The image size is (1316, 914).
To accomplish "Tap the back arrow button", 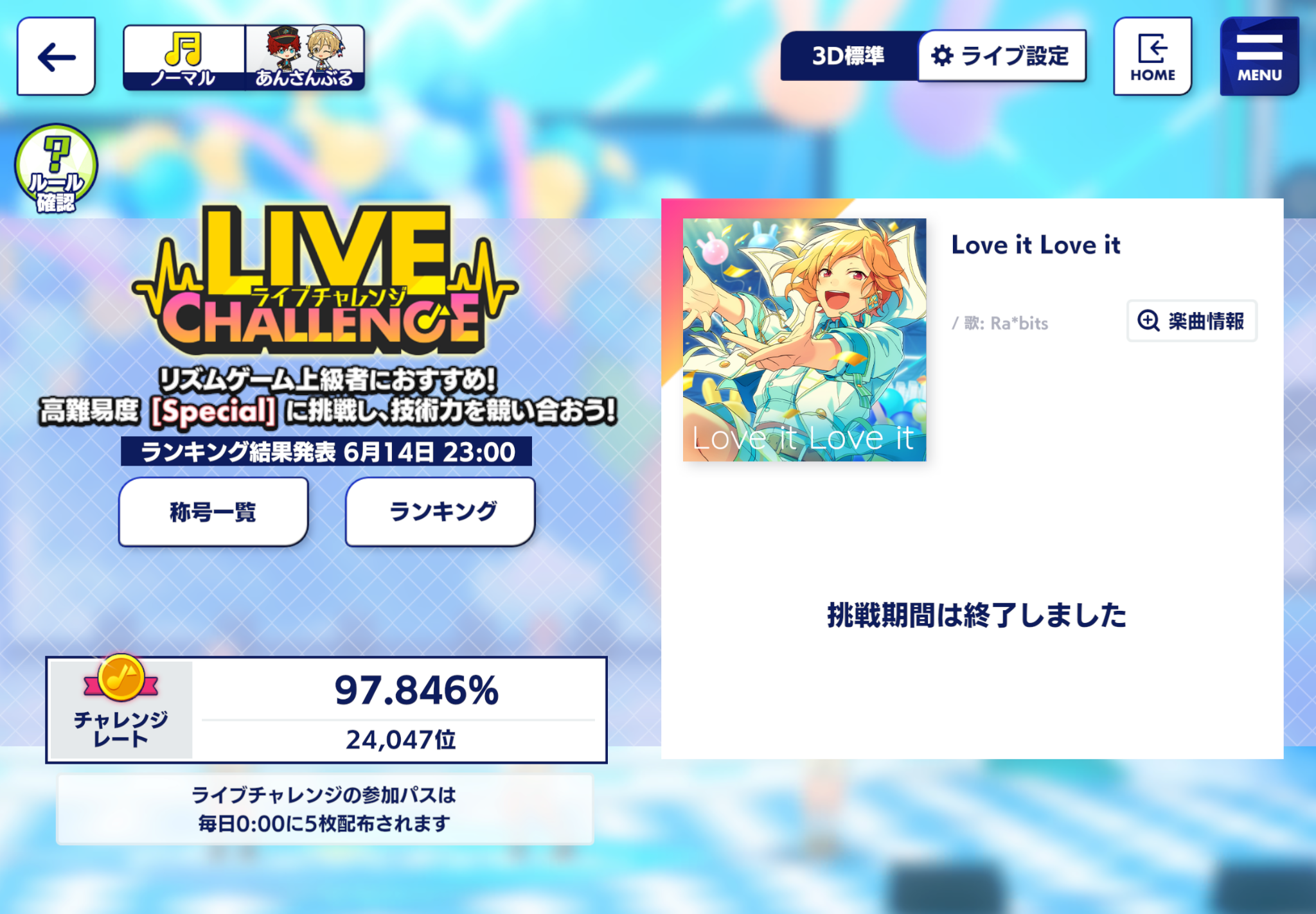I will [x=57, y=57].
